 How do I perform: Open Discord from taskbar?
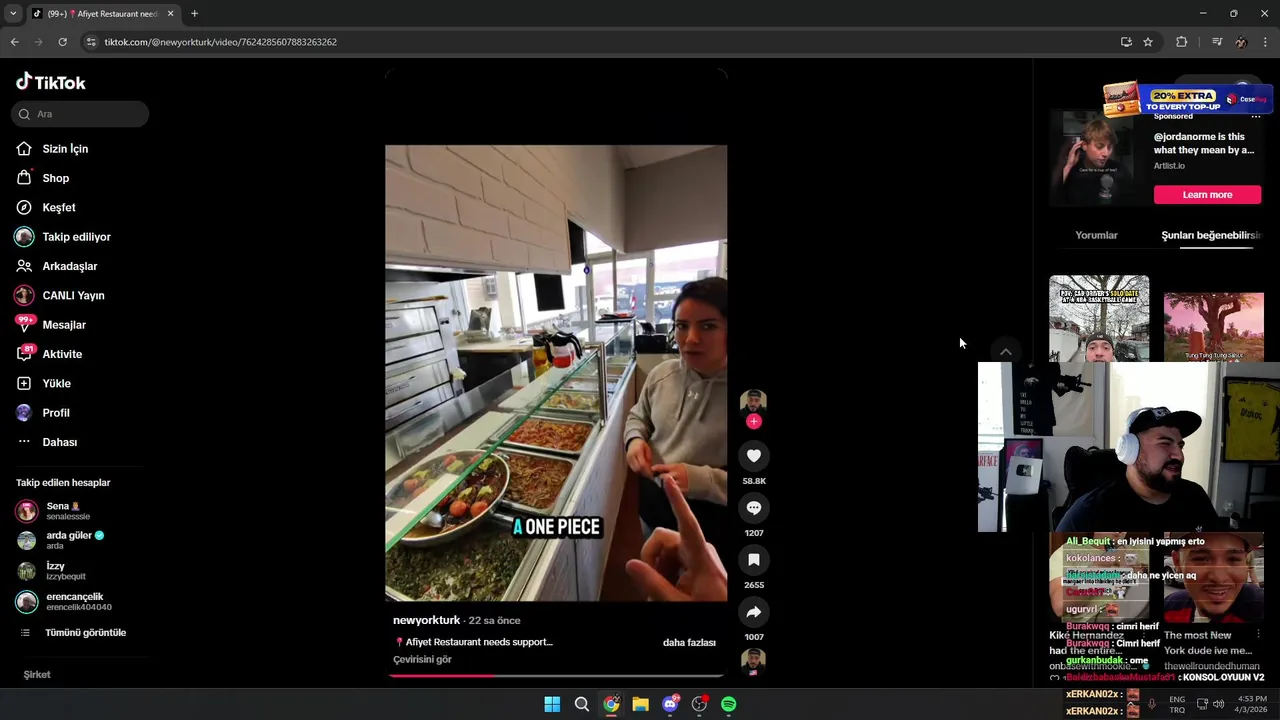pos(670,704)
